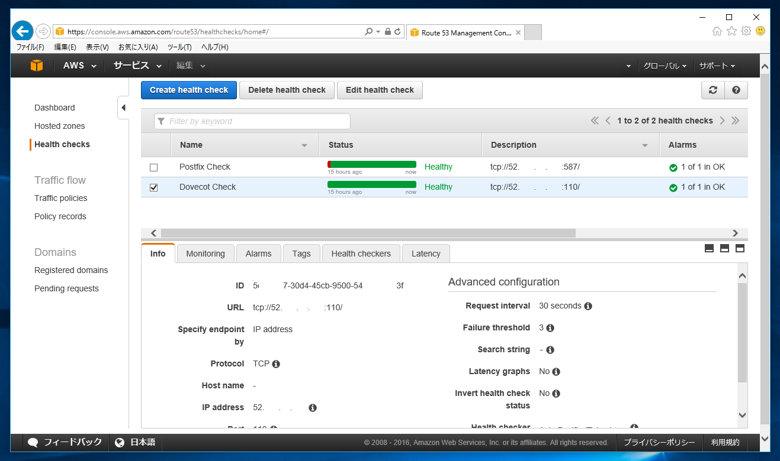This screenshot has width=780, height=461.
Task: Open Registered domains in the sidebar
Action: tap(71, 270)
